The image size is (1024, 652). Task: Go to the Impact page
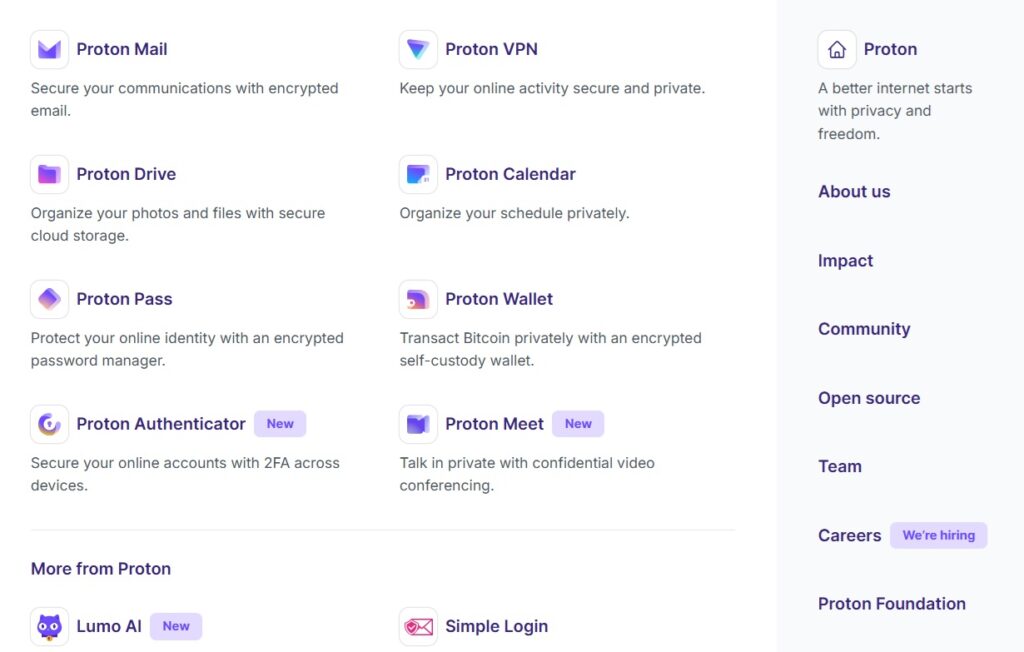pyautogui.click(x=845, y=261)
